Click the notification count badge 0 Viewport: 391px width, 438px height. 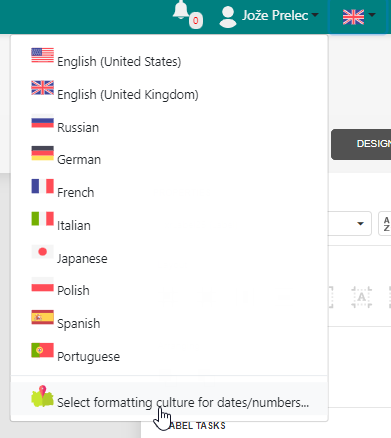point(196,21)
